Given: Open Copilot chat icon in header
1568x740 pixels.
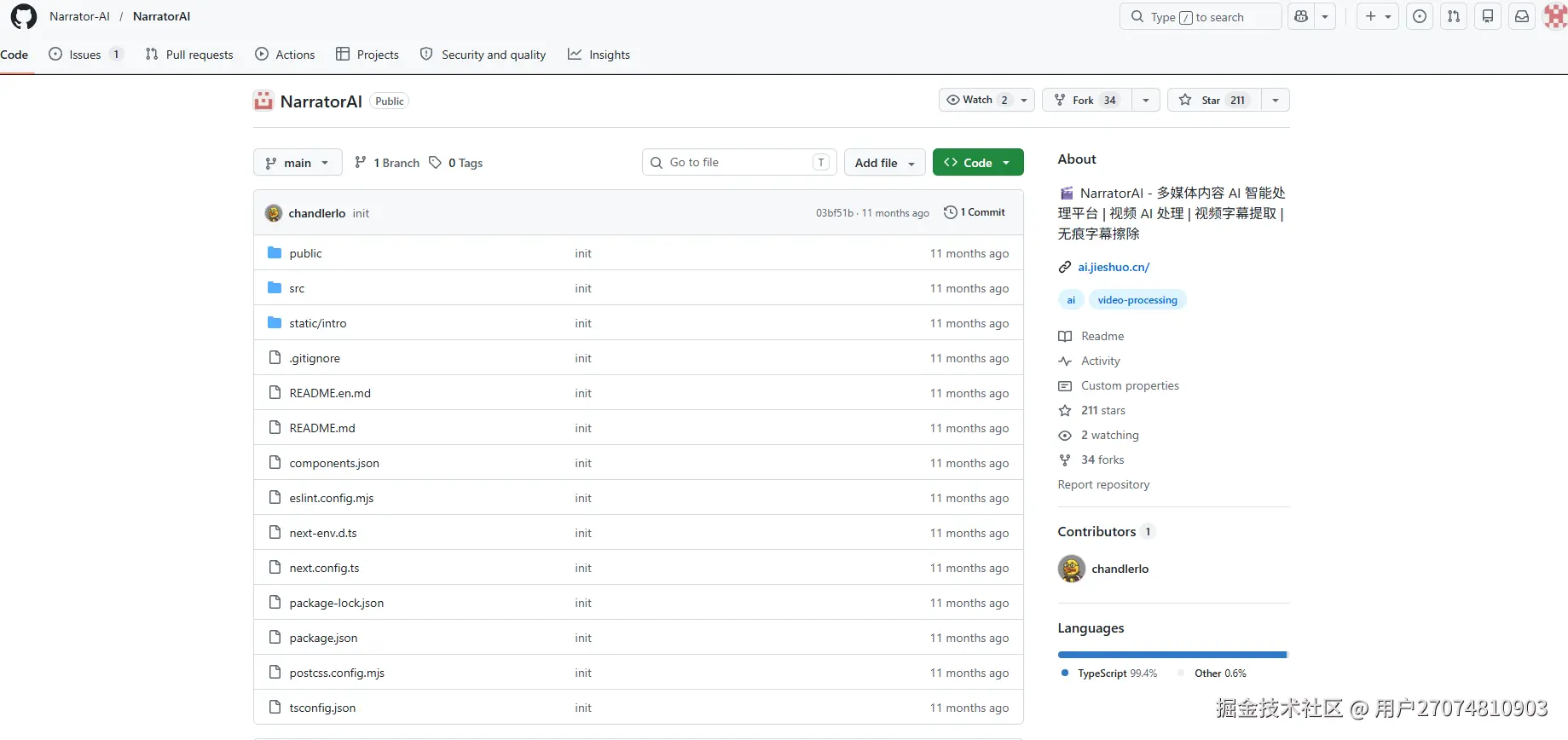Looking at the screenshot, I should coord(1301,16).
